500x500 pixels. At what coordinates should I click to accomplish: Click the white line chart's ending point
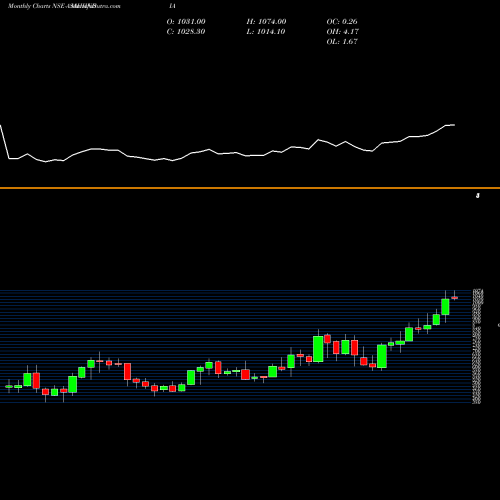pos(454,125)
